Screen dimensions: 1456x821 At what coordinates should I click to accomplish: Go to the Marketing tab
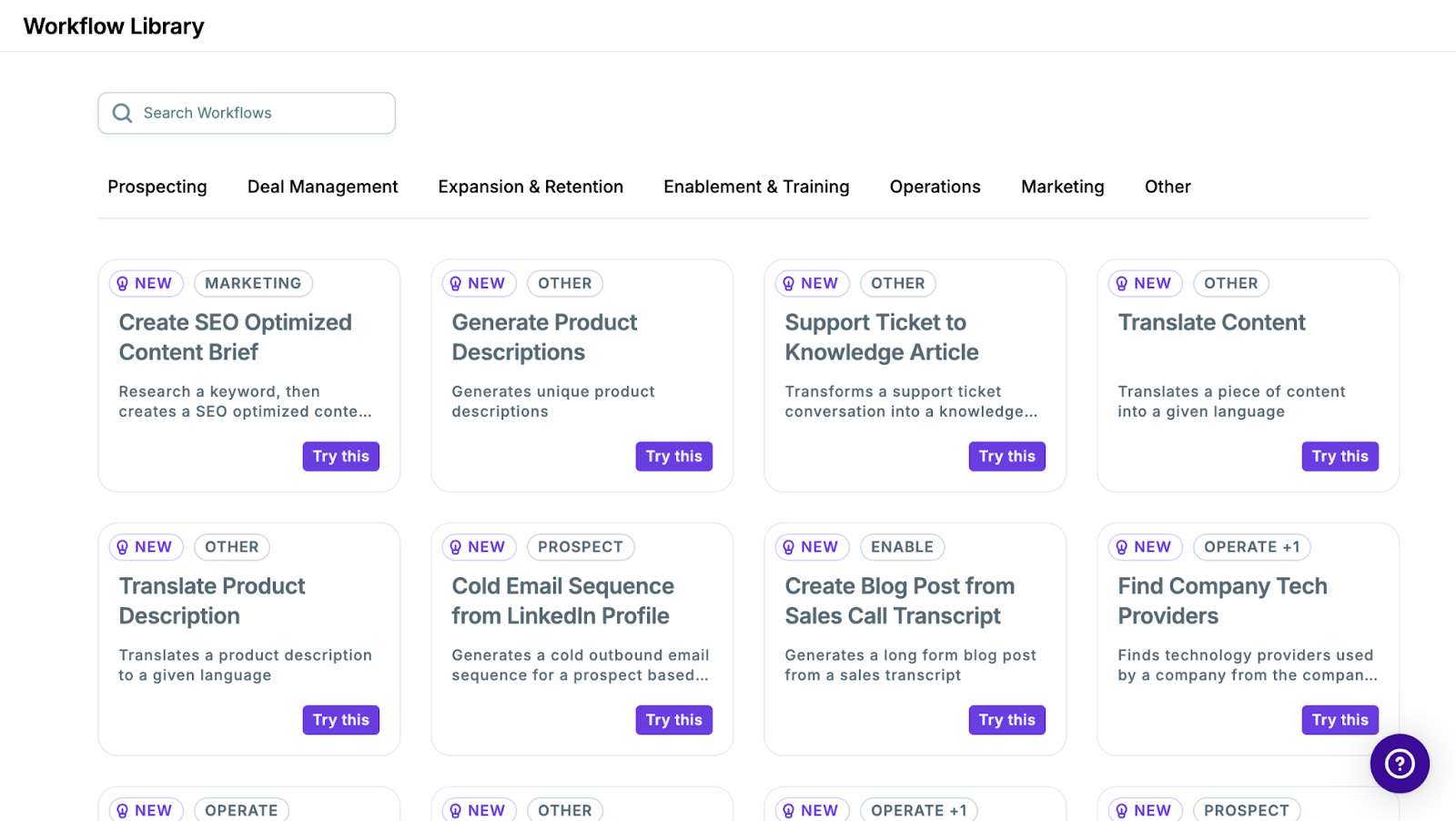click(1062, 187)
